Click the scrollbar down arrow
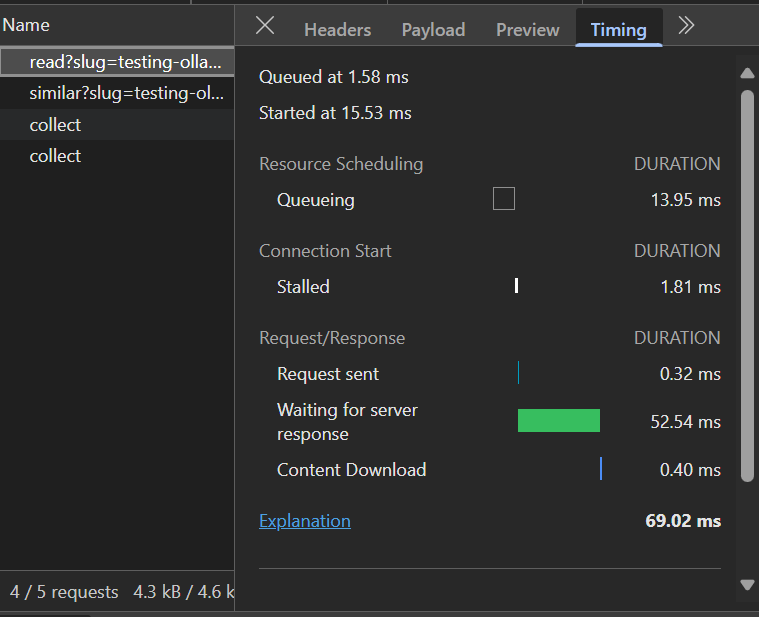The height and width of the screenshot is (617, 759). 746,584
